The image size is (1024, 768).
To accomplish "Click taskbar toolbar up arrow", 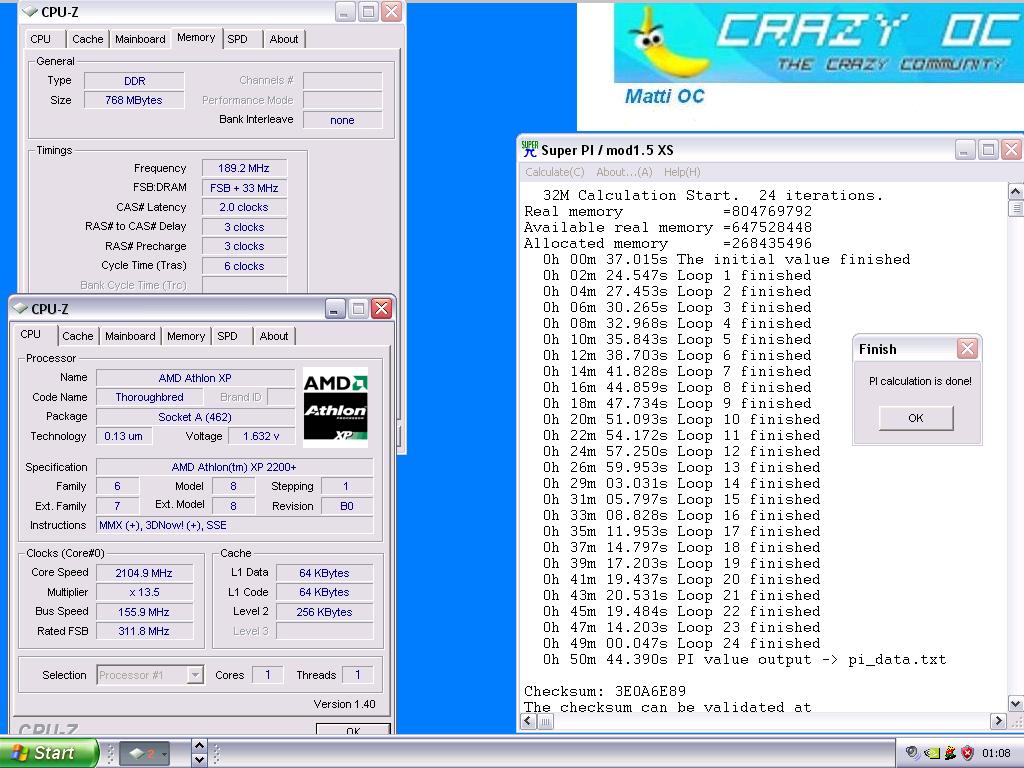I will click(200, 745).
